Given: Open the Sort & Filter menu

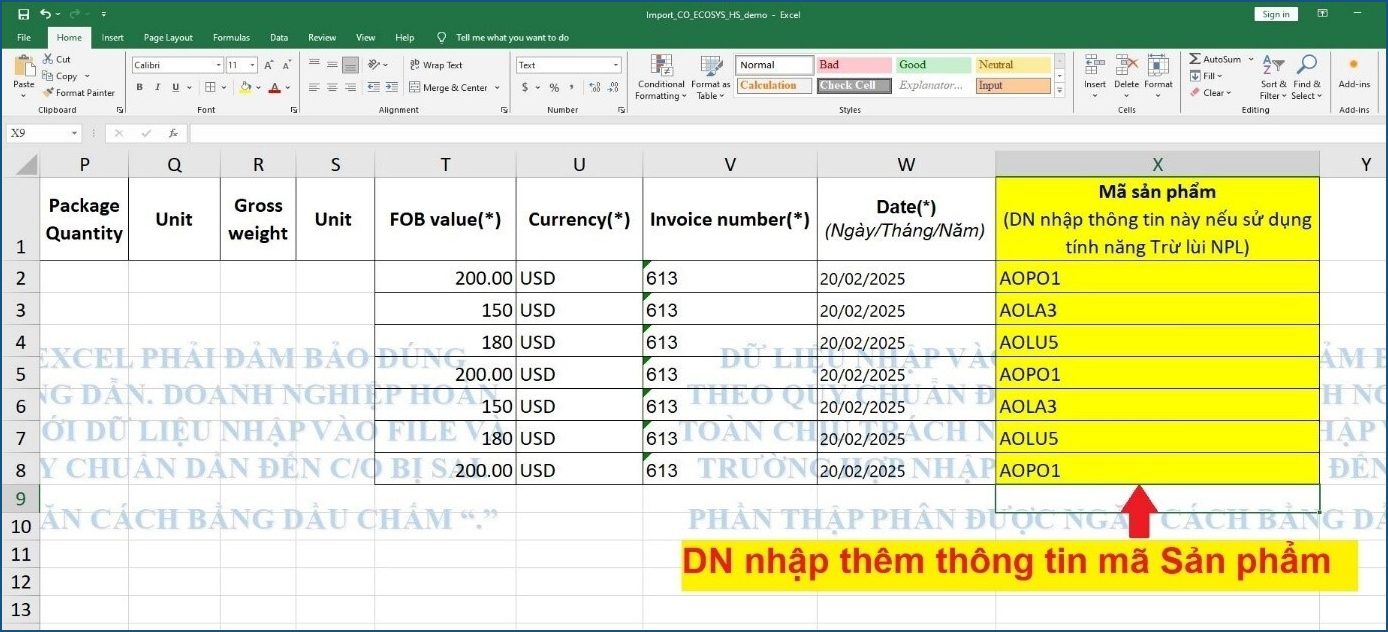Looking at the screenshot, I should (1274, 78).
